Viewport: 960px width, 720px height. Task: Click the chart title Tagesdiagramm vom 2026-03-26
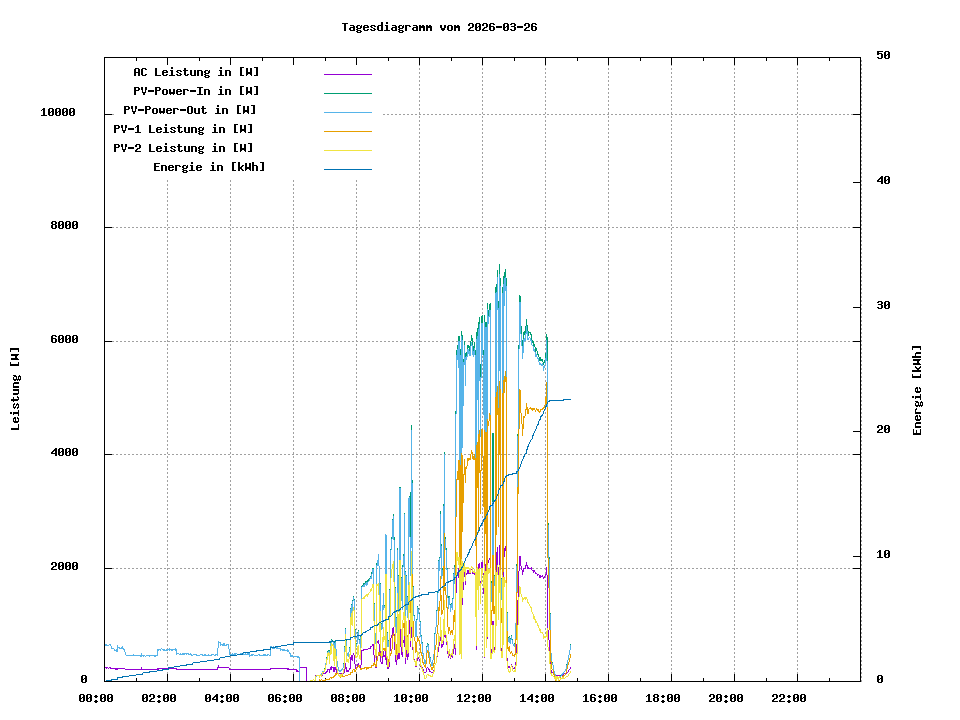(x=439, y=27)
